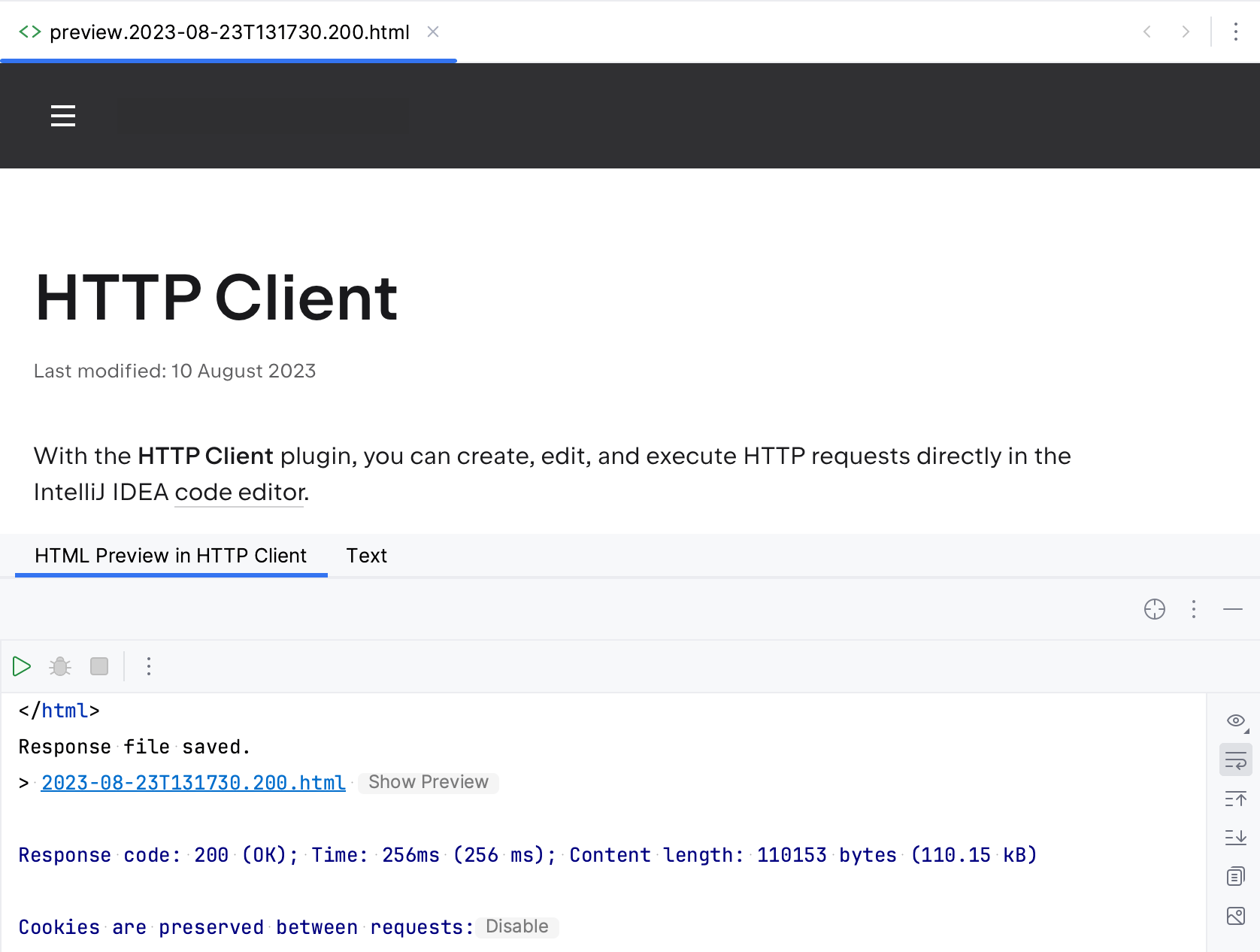
Task: Open the kebab menu above the minimize dash
Action: point(1193,609)
